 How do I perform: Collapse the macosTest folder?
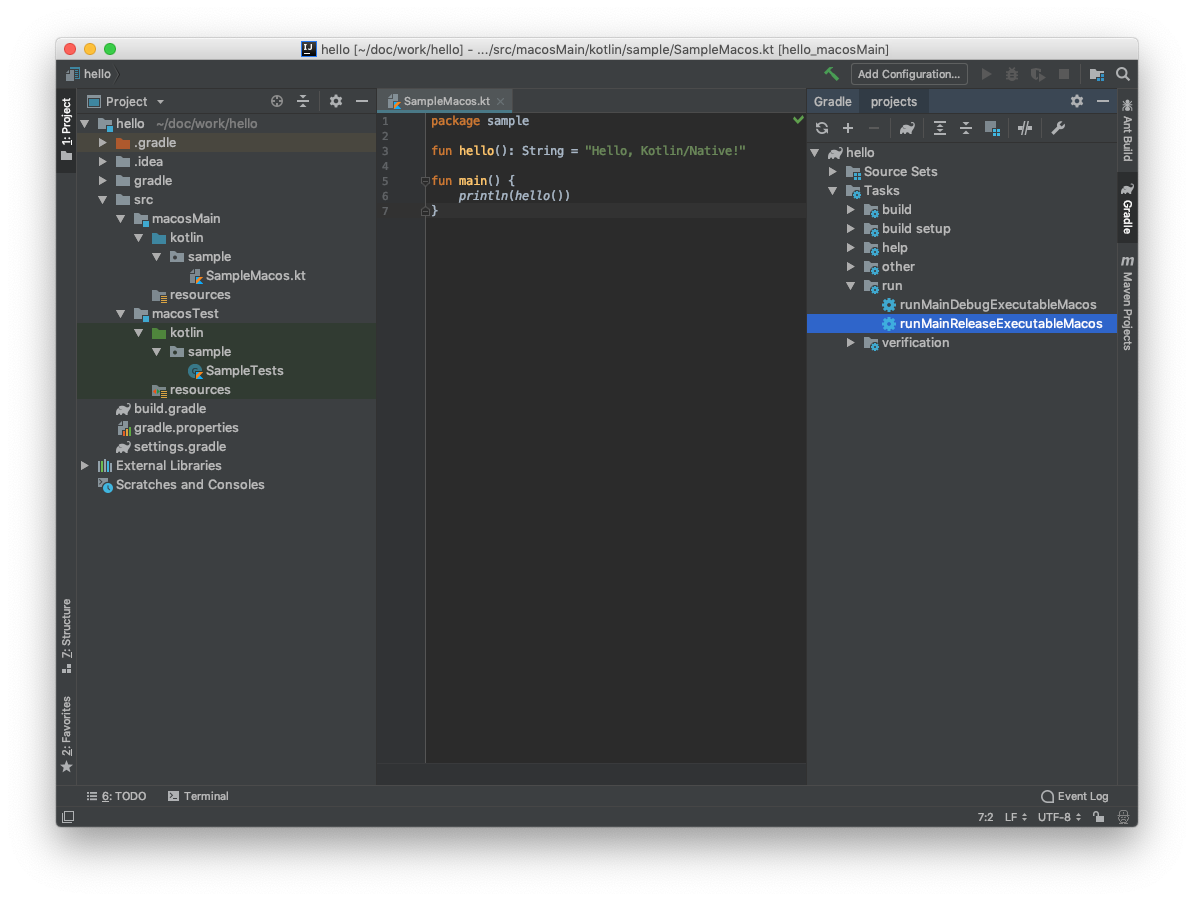(121, 314)
